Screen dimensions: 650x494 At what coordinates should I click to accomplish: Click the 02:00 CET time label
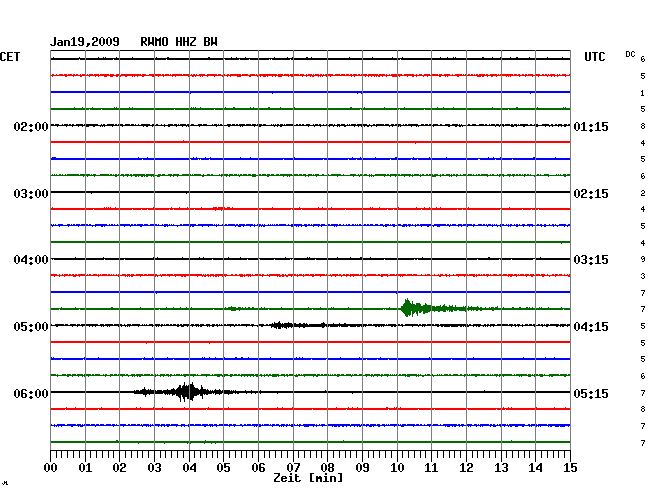[x=31, y=126]
